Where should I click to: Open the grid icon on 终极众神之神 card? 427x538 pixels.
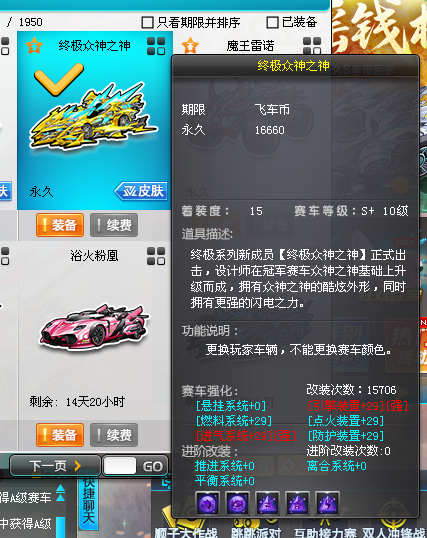pos(156,46)
